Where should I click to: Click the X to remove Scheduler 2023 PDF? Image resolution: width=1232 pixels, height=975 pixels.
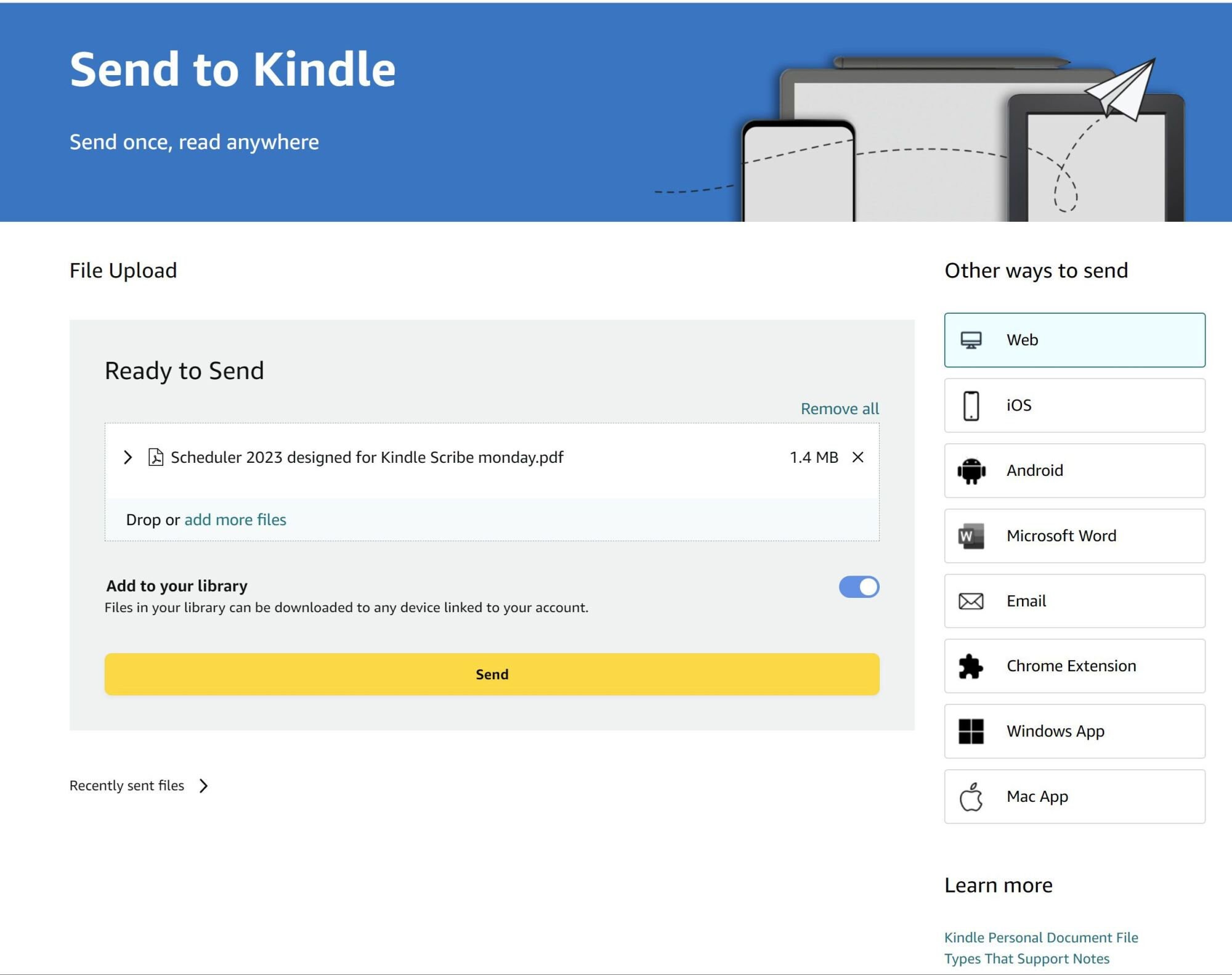[857, 457]
